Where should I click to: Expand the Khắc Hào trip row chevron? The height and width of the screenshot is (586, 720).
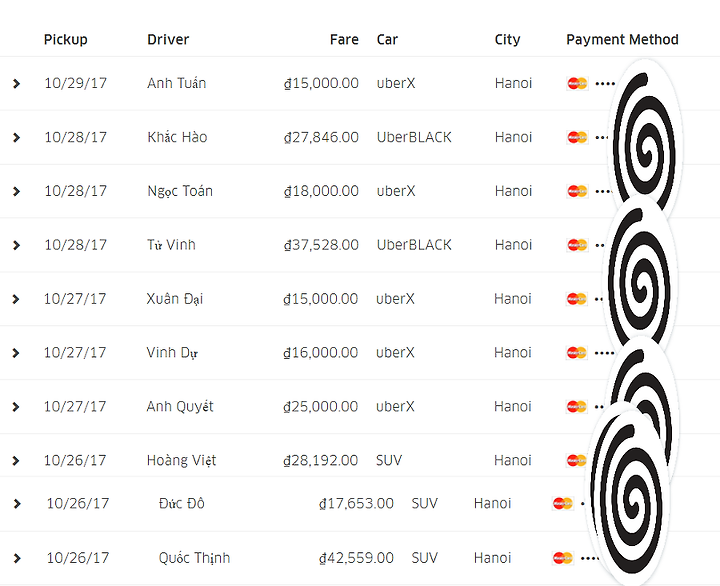[x=17, y=137]
